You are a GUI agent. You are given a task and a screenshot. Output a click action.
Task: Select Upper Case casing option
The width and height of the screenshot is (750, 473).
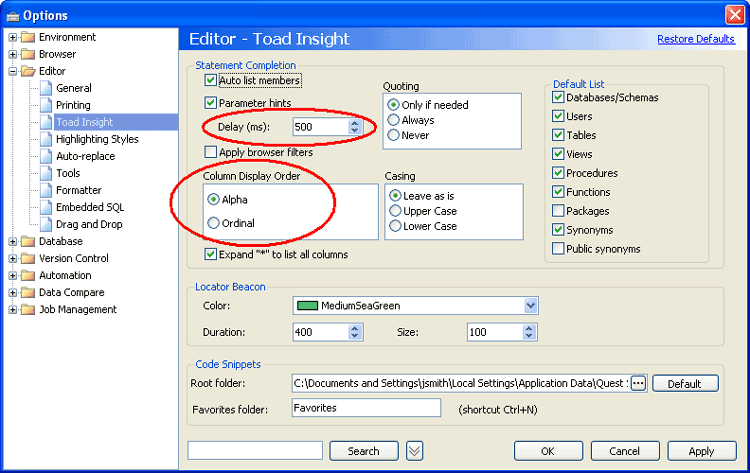[x=395, y=210]
